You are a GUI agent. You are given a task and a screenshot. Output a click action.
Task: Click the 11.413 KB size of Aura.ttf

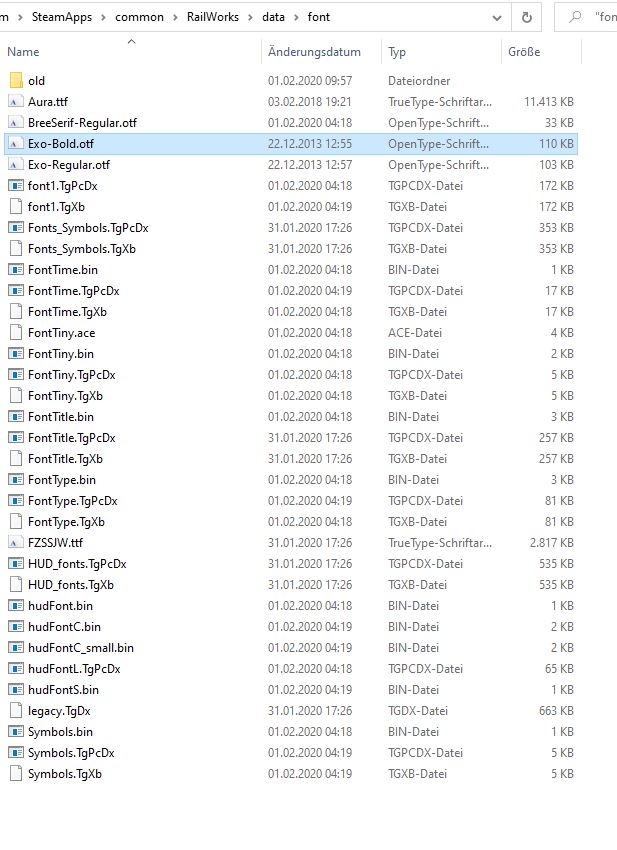[x=549, y=102]
